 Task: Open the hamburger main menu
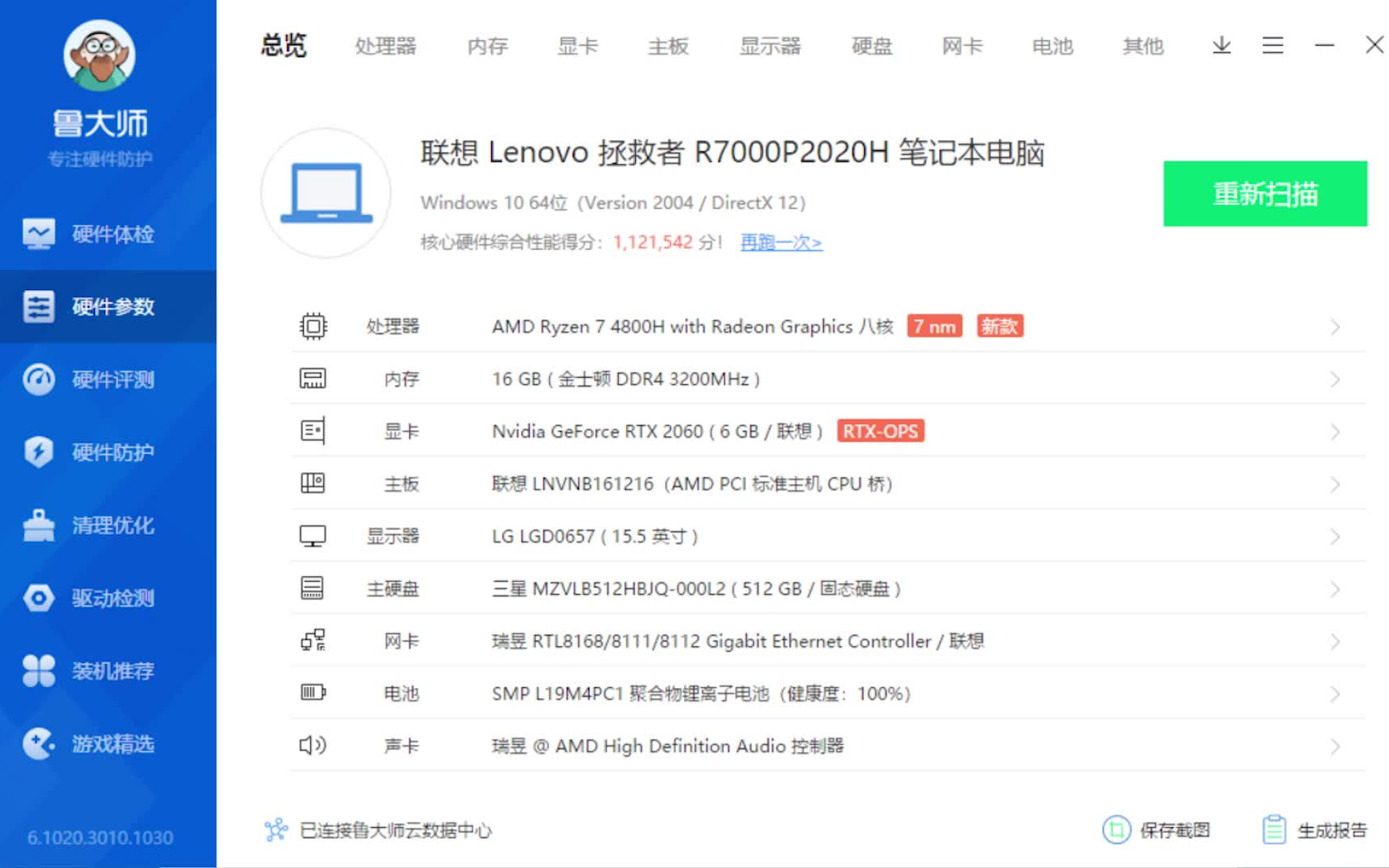click(x=1272, y=45)
